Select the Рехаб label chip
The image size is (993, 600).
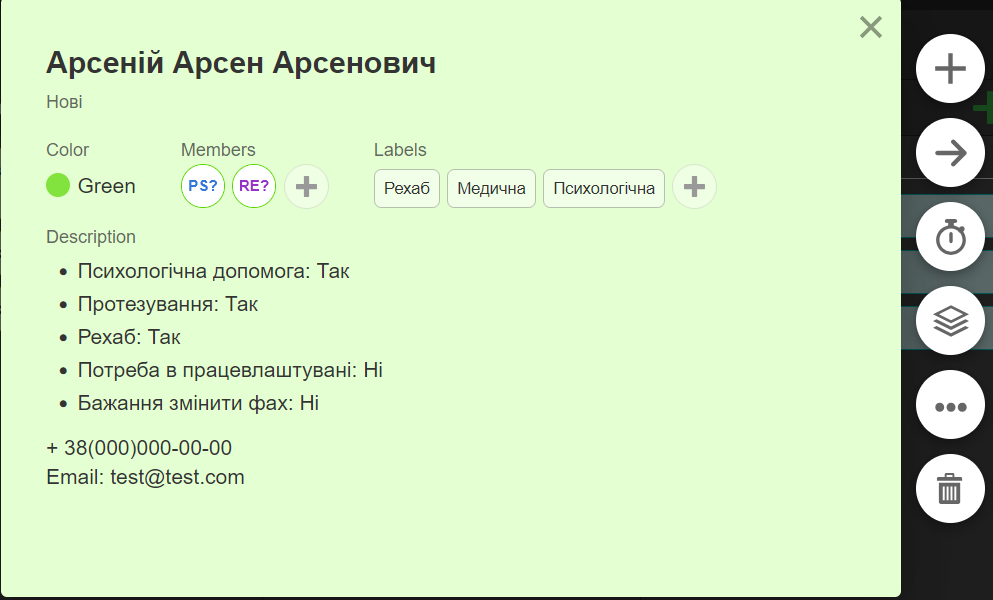point(406,188)
